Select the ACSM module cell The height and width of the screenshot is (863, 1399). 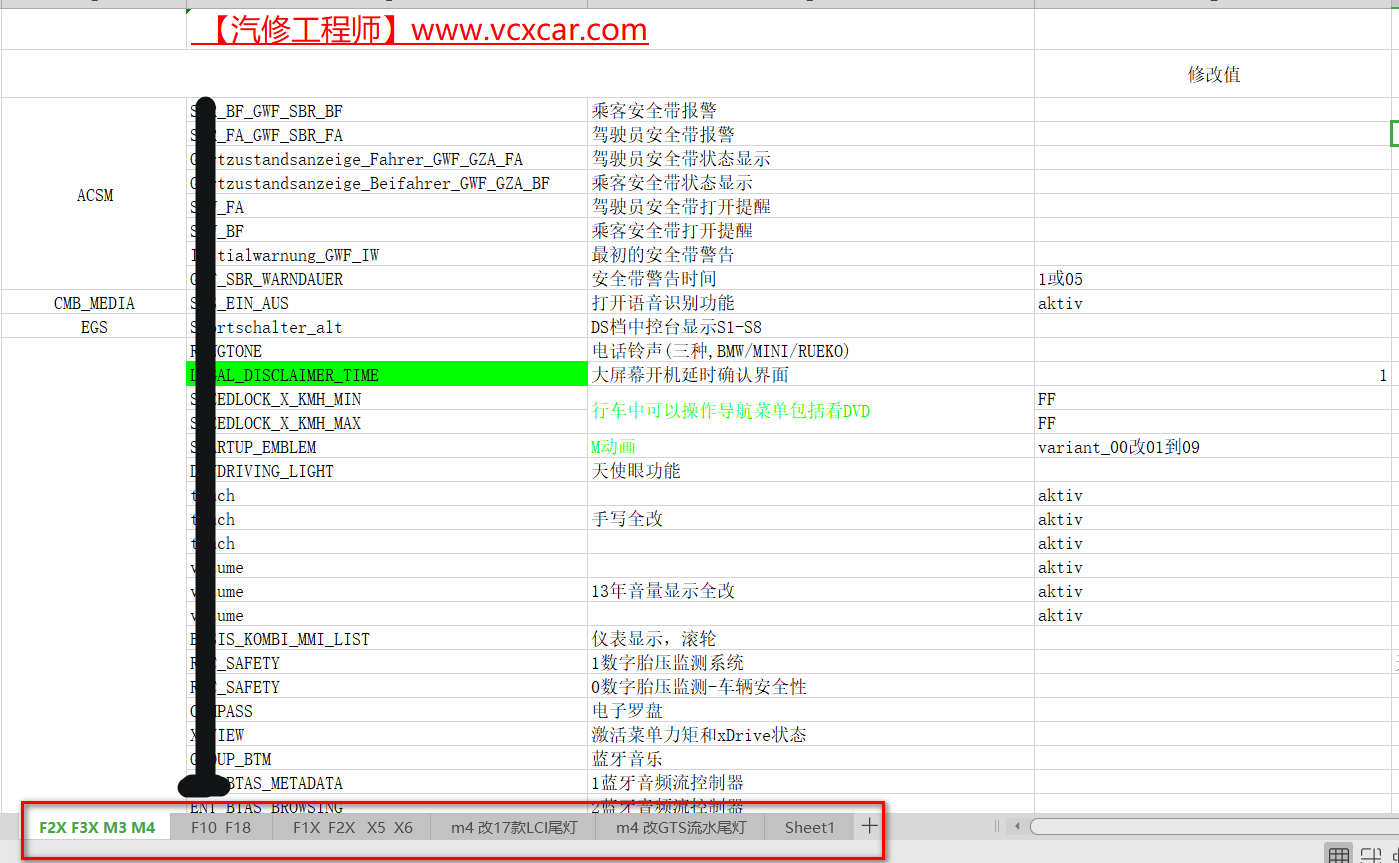95,195
